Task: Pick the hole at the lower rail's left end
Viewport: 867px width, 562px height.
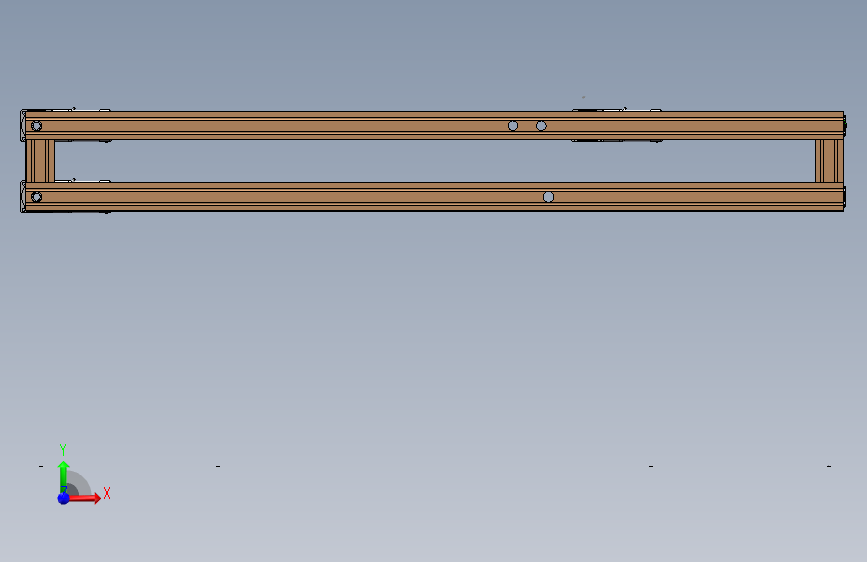Action: (36, 197)
